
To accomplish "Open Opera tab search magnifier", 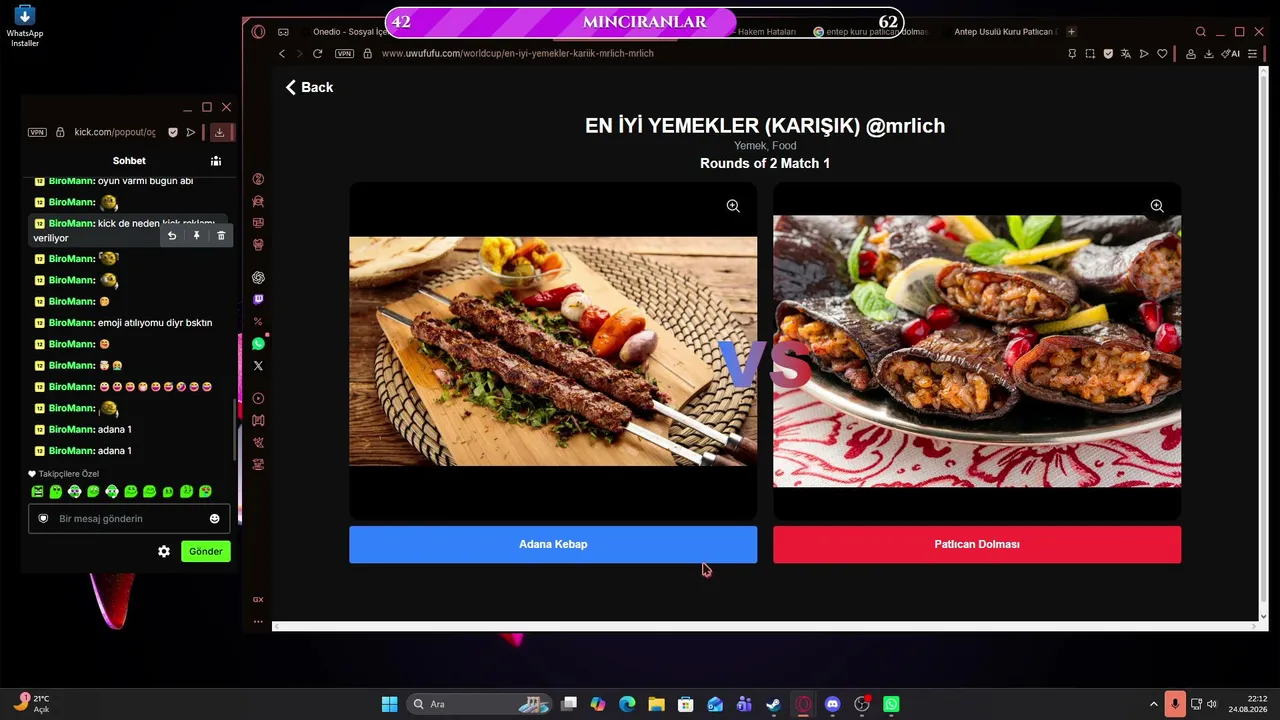I will (1201, 32).
